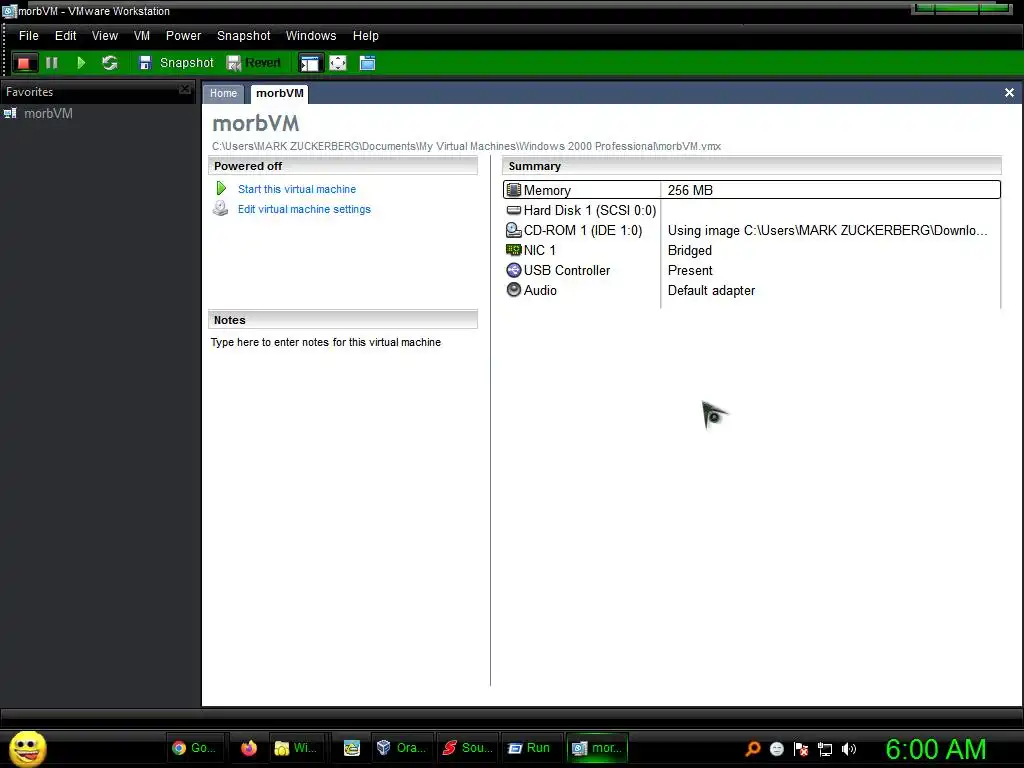The height and width of the screenshot is (768, 1024).
Task: Toggle the sidebar view toolbar icon
Action: (x=310, y=63)
